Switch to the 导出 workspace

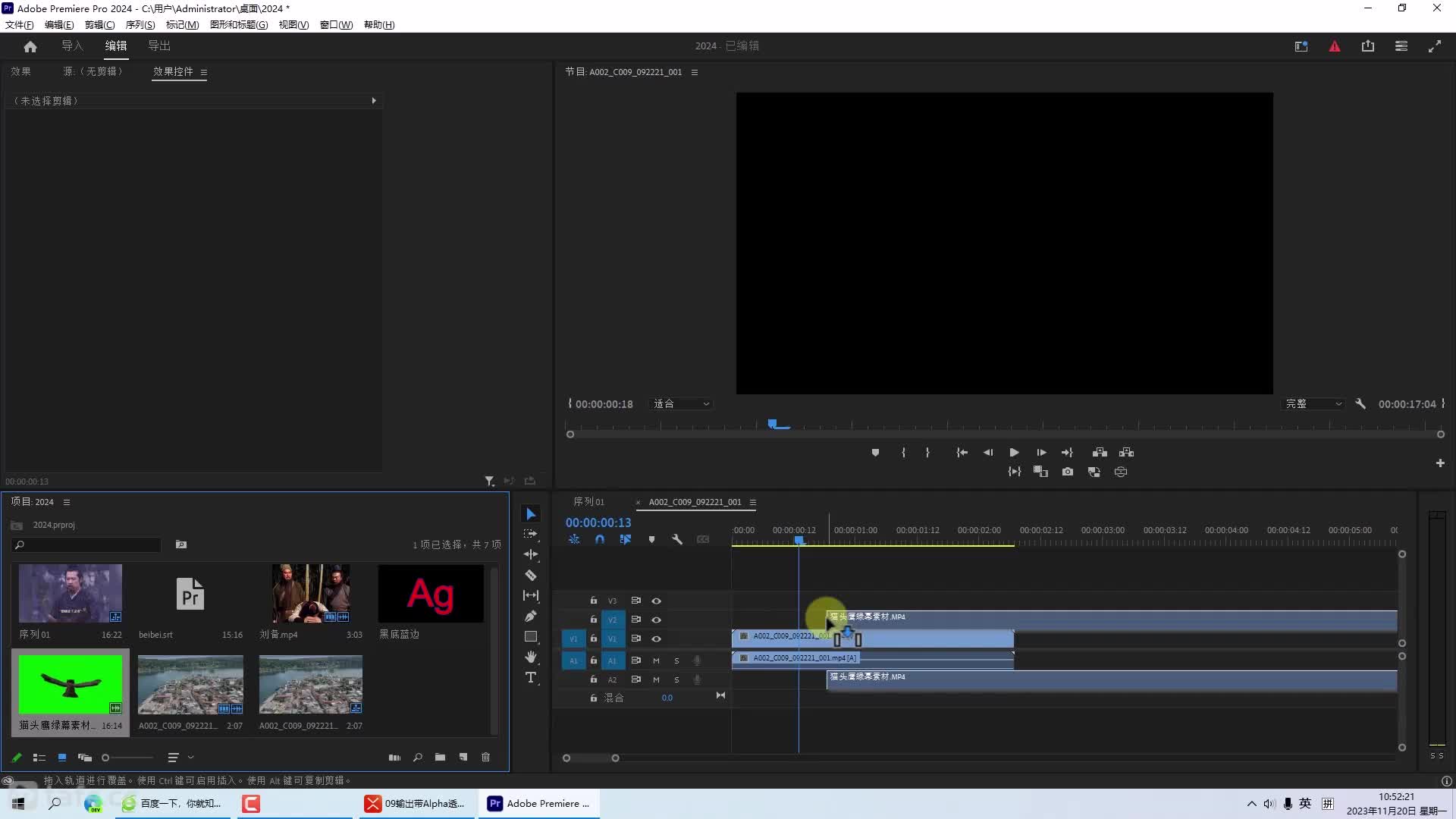point(159,46)
